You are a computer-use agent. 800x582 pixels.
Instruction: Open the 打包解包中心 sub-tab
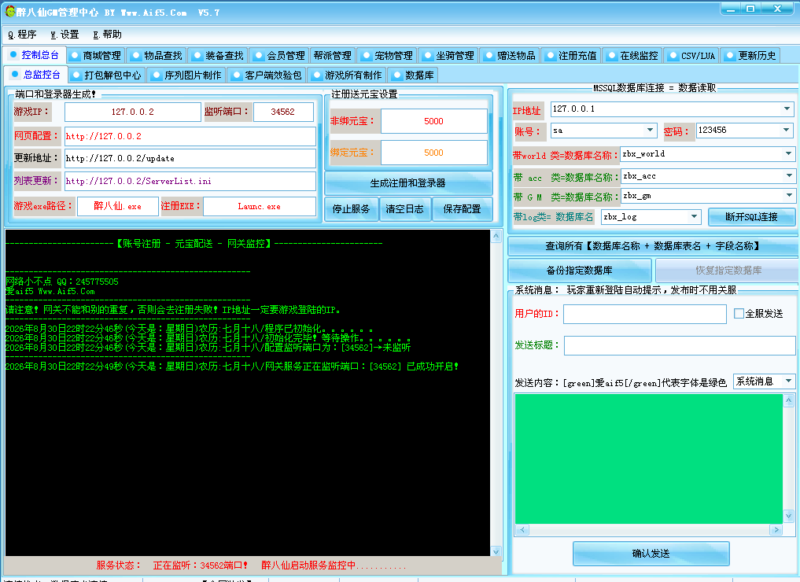[107, 75]
